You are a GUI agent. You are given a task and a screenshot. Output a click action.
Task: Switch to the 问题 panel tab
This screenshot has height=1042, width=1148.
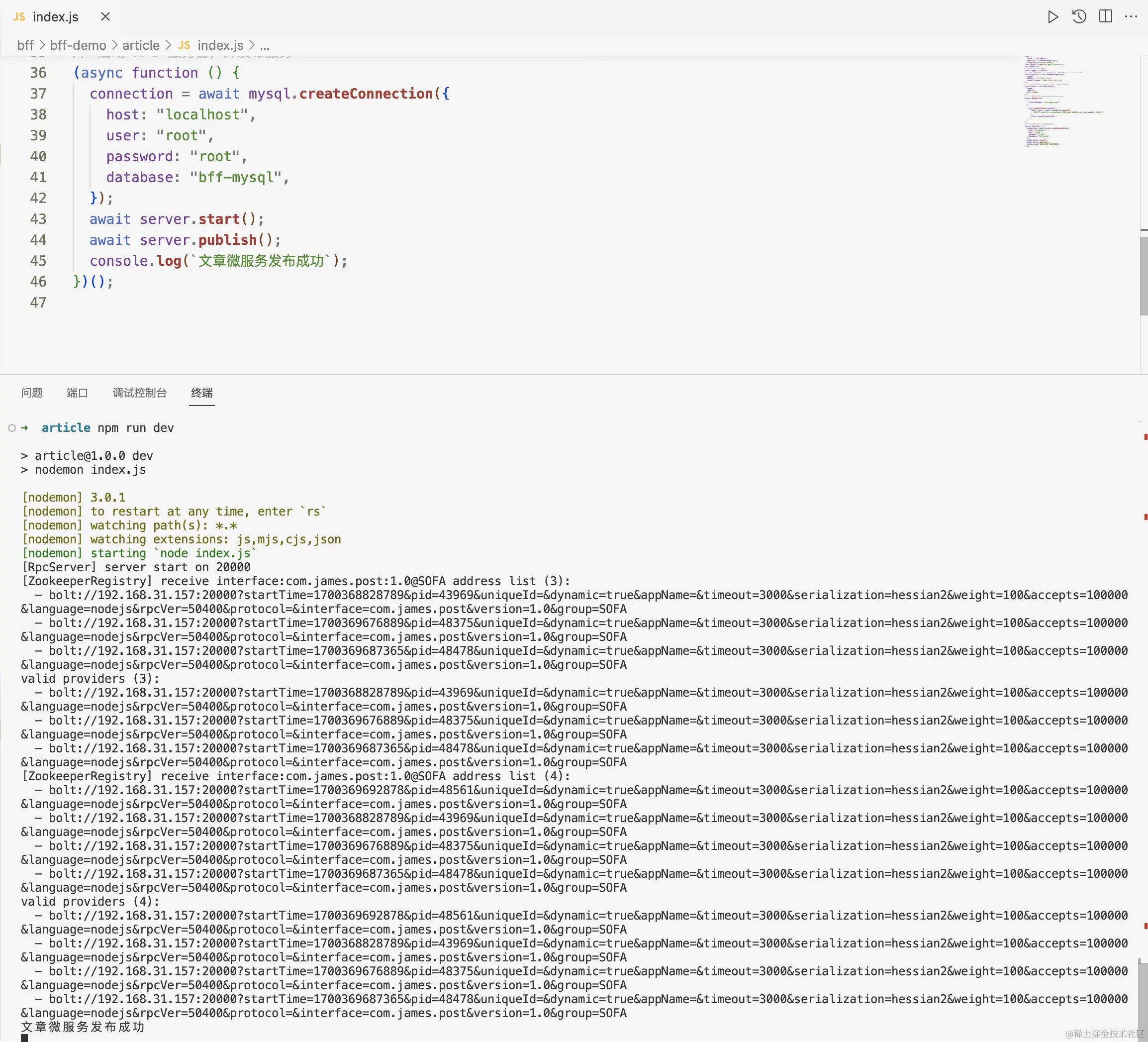click(31, 393)
